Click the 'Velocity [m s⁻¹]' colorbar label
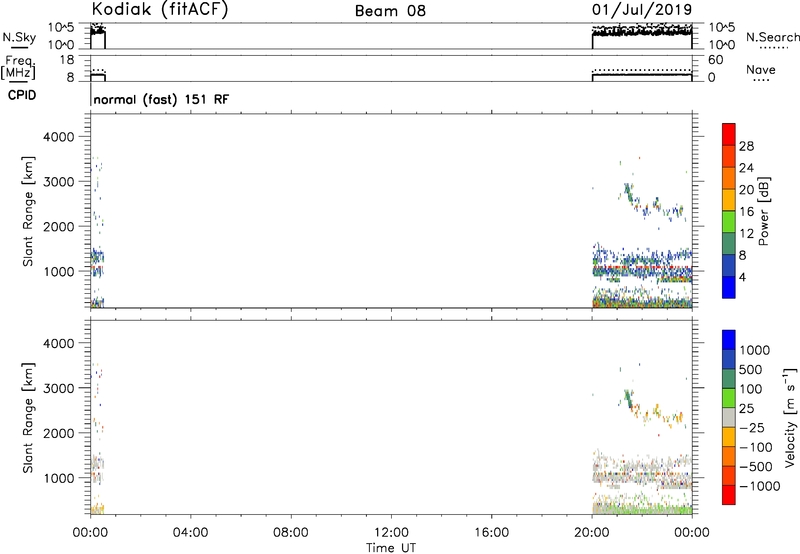800x554 pixels. [x=790, y=417]
